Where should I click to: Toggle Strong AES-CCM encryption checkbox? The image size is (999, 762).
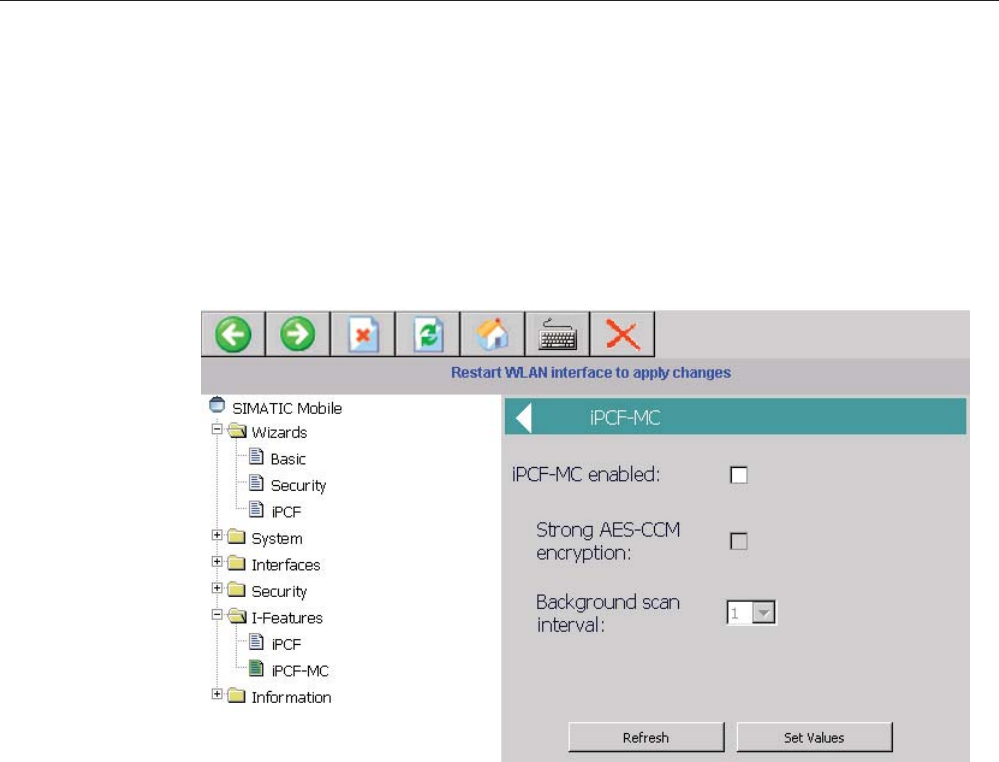click(738, 542)
